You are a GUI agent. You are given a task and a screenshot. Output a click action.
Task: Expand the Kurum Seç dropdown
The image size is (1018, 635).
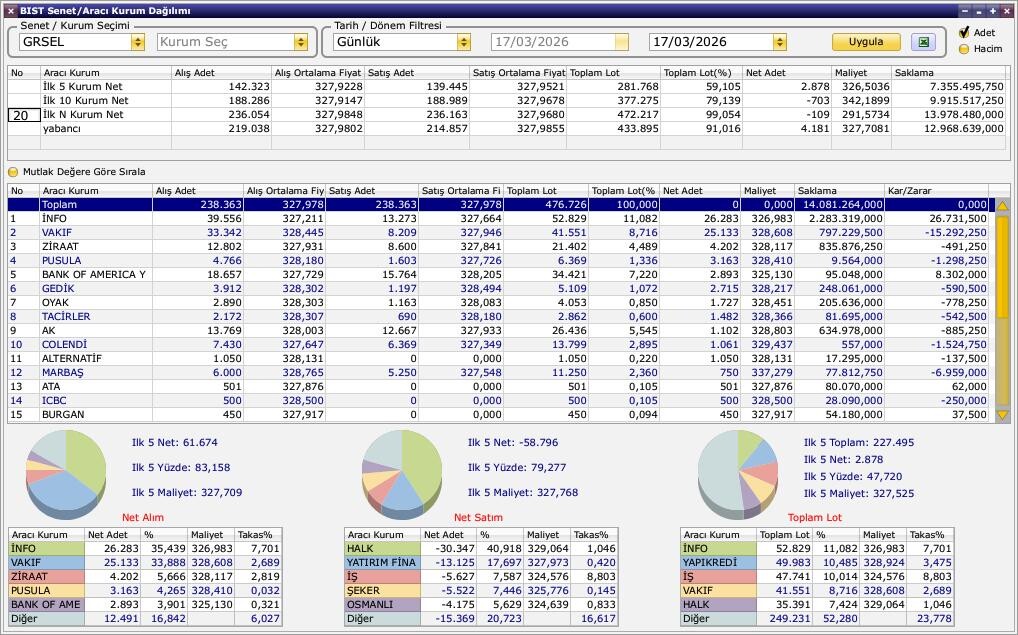point(300,42)
